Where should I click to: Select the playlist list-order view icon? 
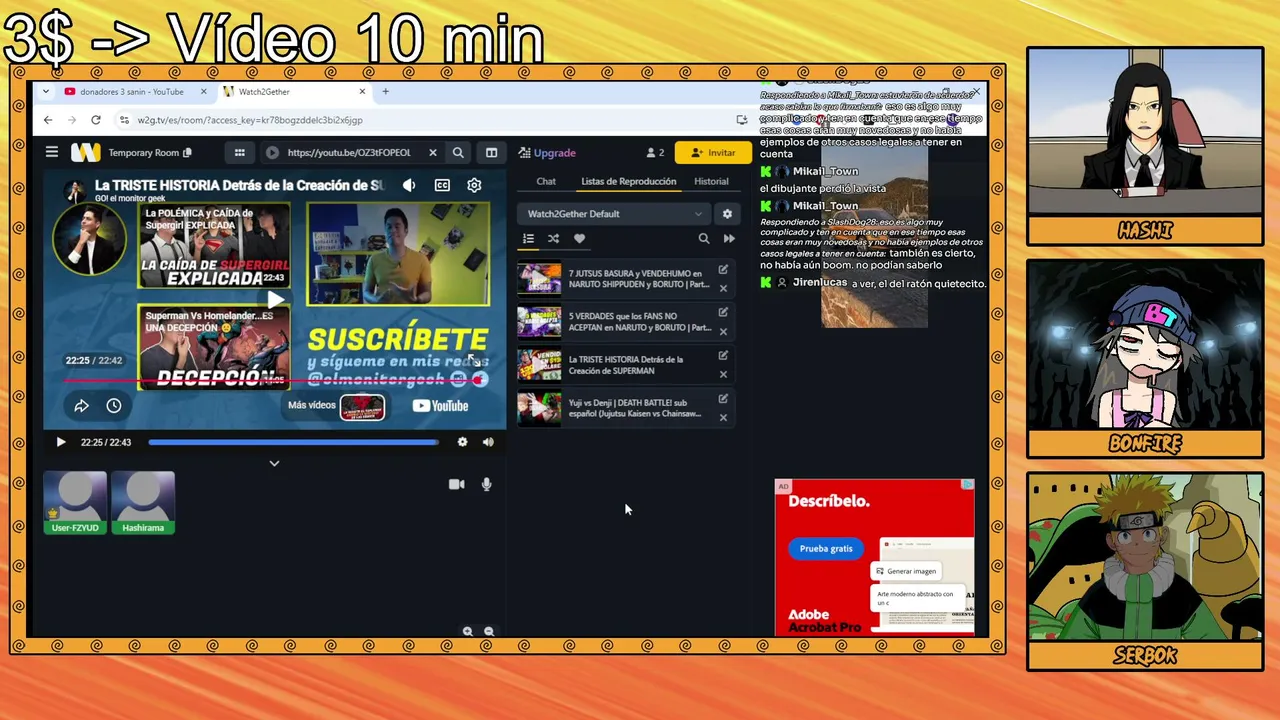coord(528,238)
